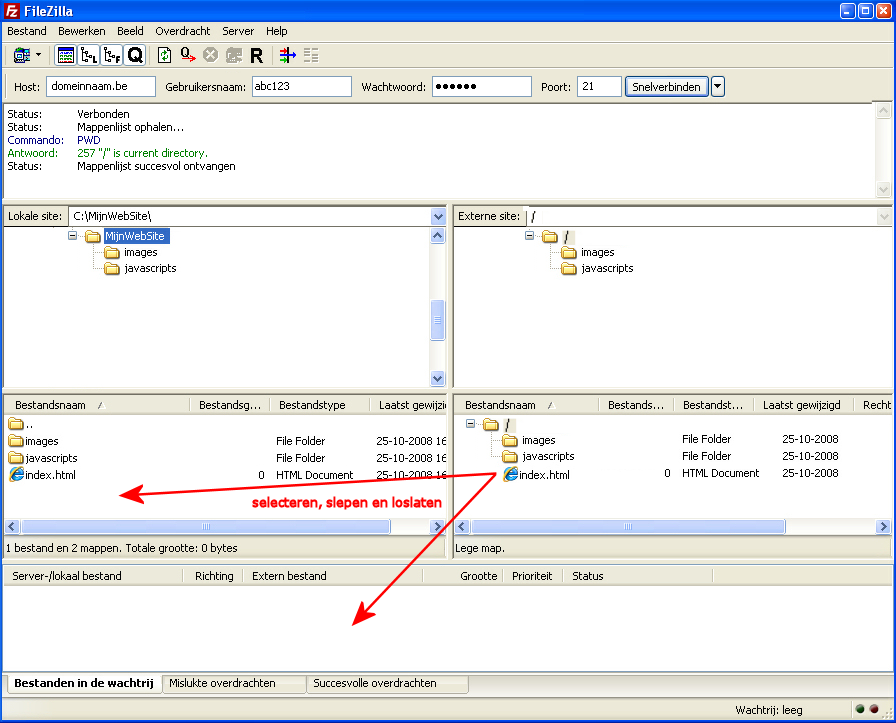Click local list scroll left arrow
The image size is (896, 723).
point(12,526)
